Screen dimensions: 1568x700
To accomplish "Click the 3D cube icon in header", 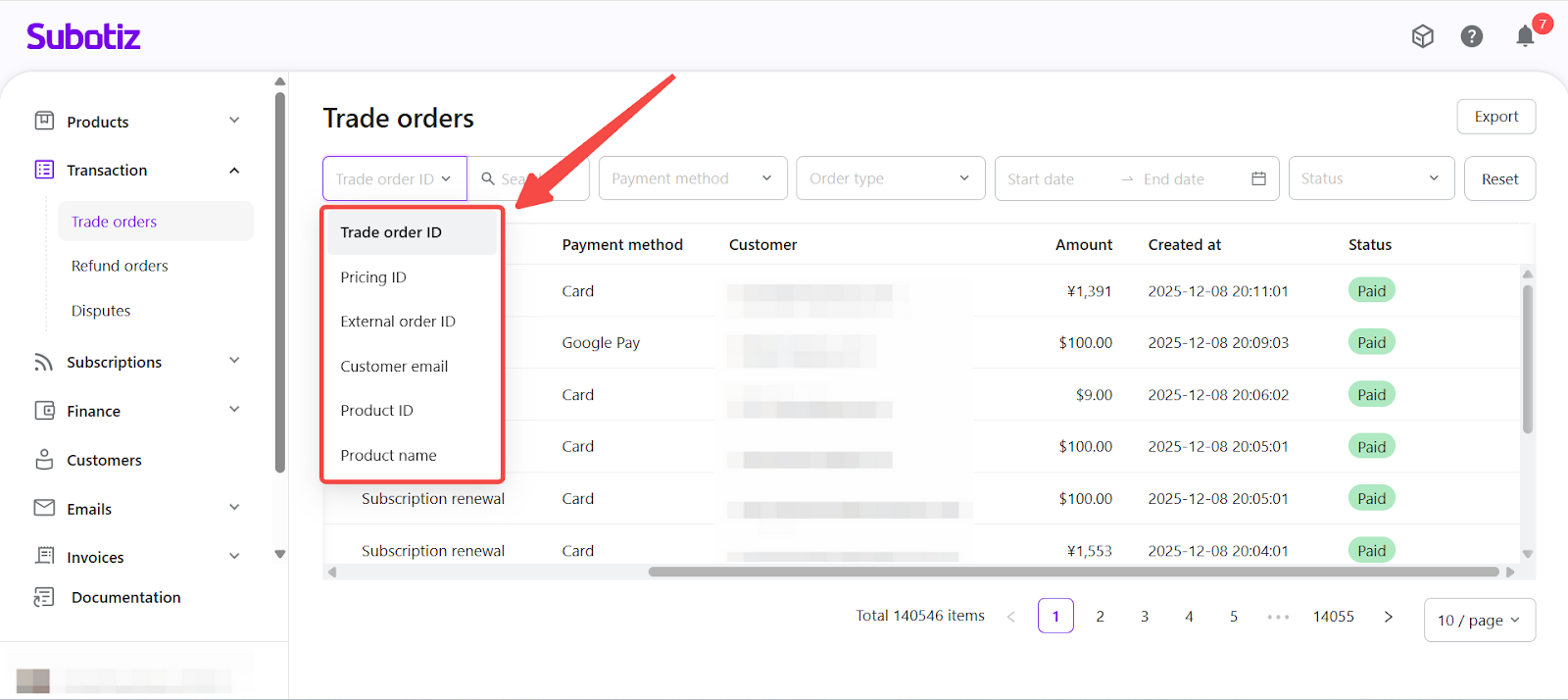I will (1422, 37).
